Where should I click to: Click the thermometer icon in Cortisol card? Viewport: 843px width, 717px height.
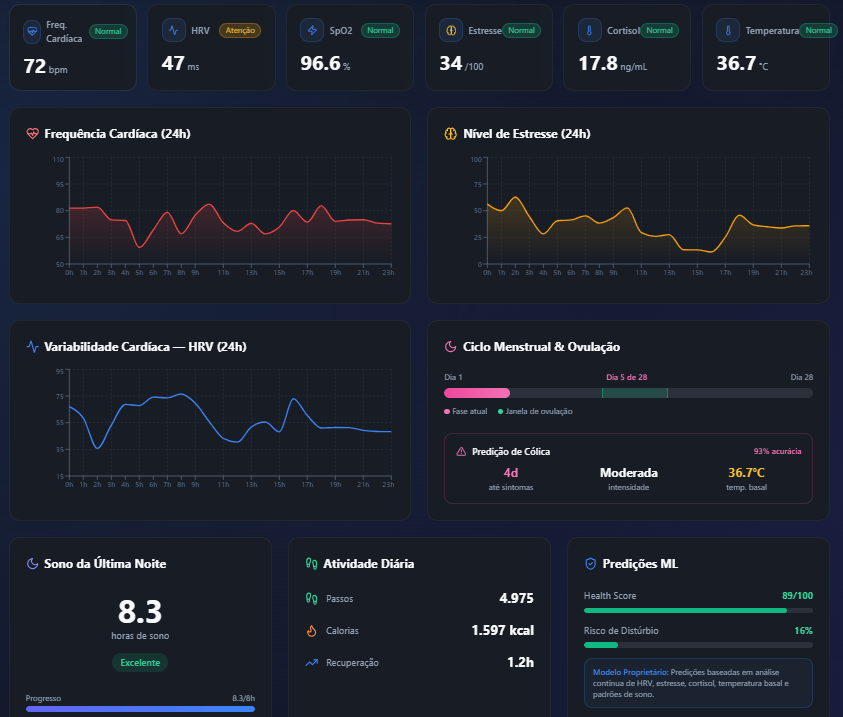(589, 30)
